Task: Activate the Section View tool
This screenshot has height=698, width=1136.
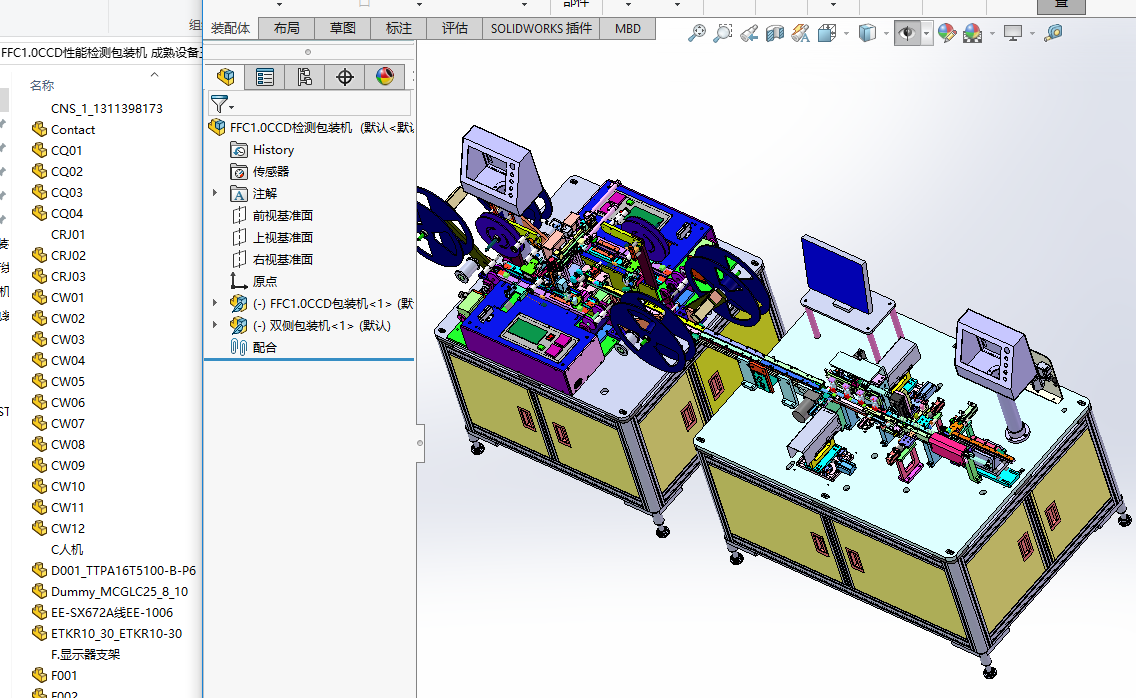Action: pos(774,33)
